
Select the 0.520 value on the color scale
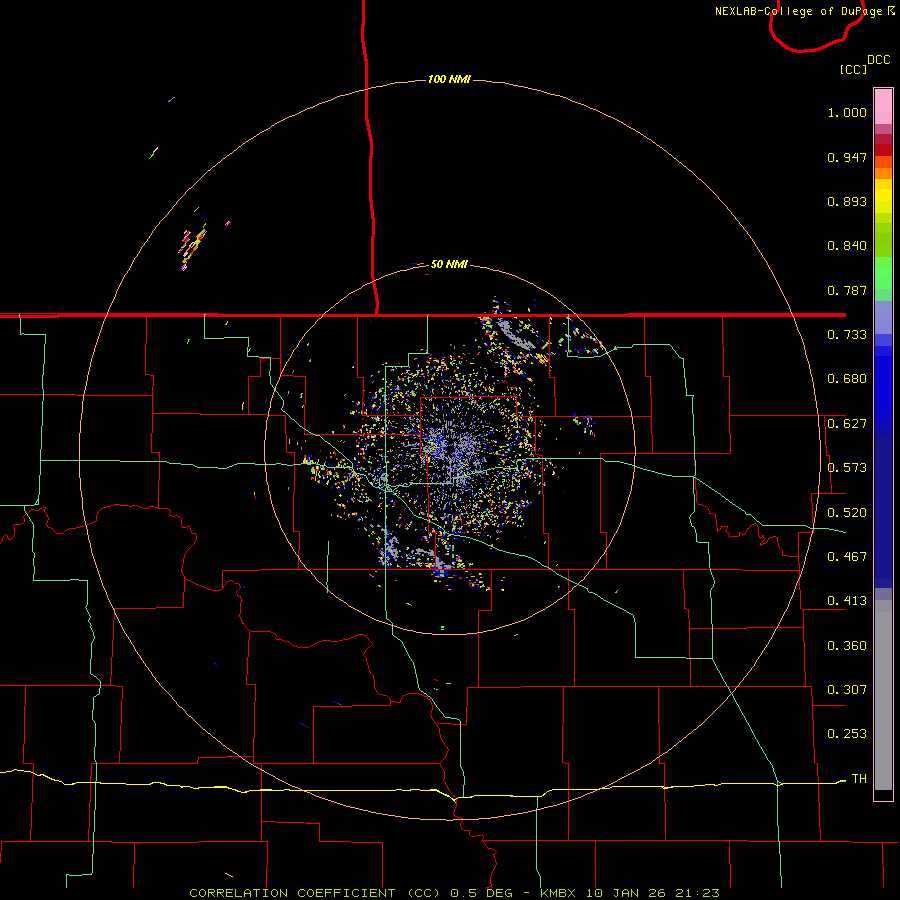[x=847, y=513]
